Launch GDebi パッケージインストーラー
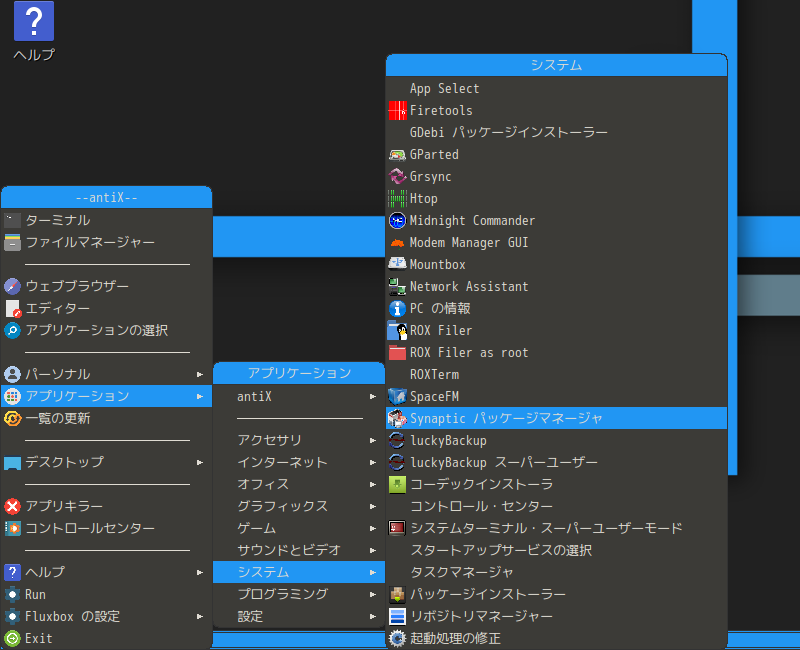Image resolution: width=800 pixels, height=650 pixels. coord(556,133)
